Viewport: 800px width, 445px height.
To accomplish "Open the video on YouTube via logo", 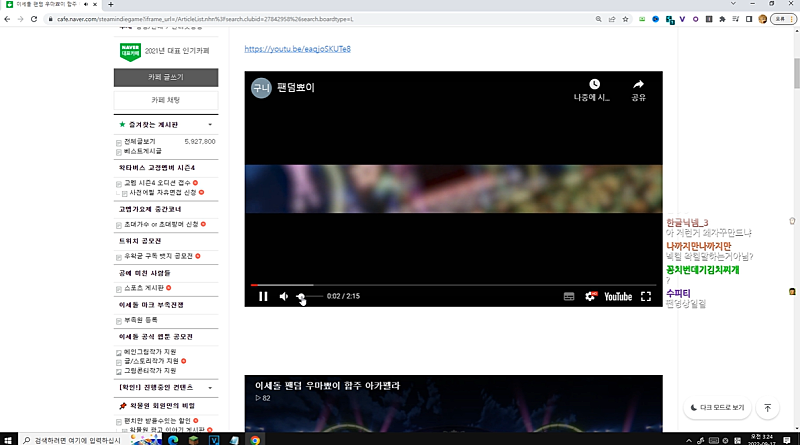I will [x=618, y=296].
